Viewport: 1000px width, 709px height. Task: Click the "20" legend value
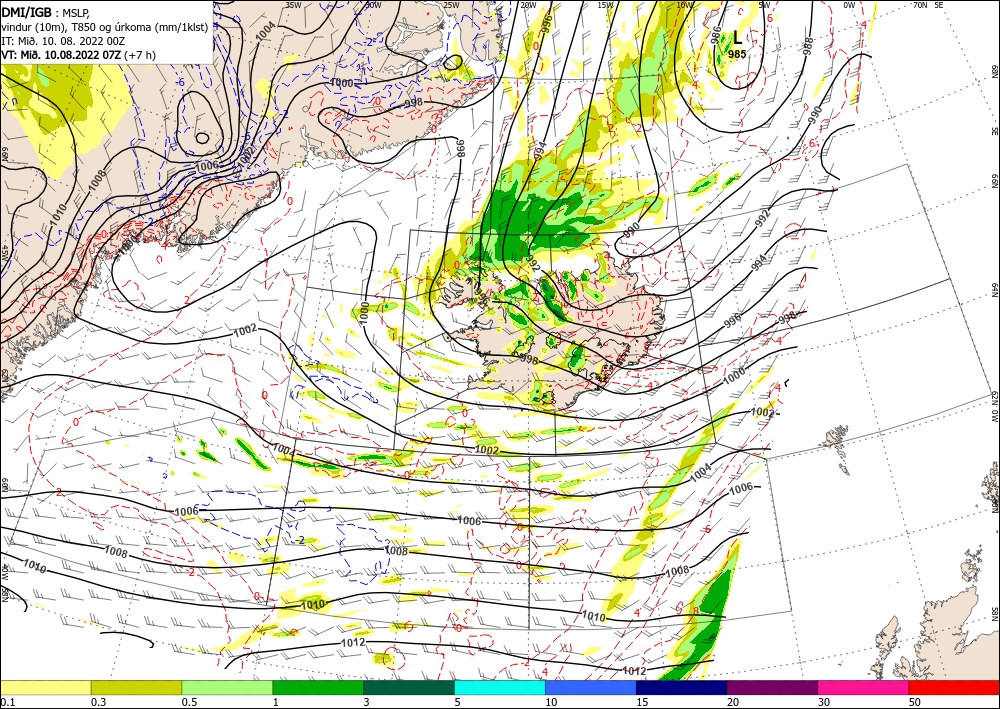733,701
